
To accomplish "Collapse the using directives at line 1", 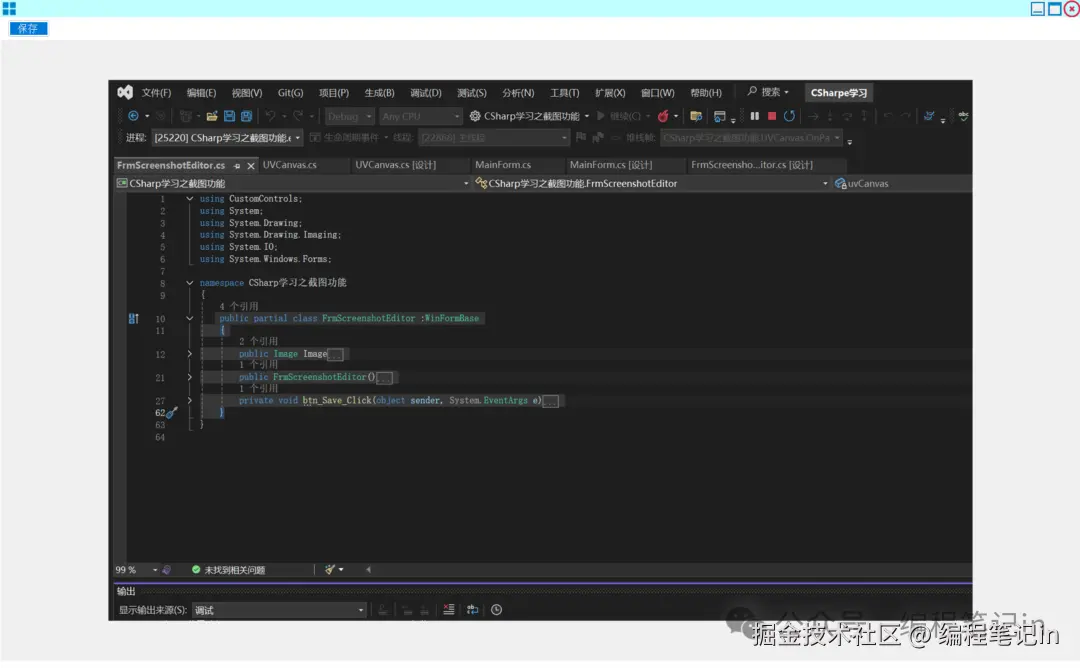I will [x=189, y=198].
